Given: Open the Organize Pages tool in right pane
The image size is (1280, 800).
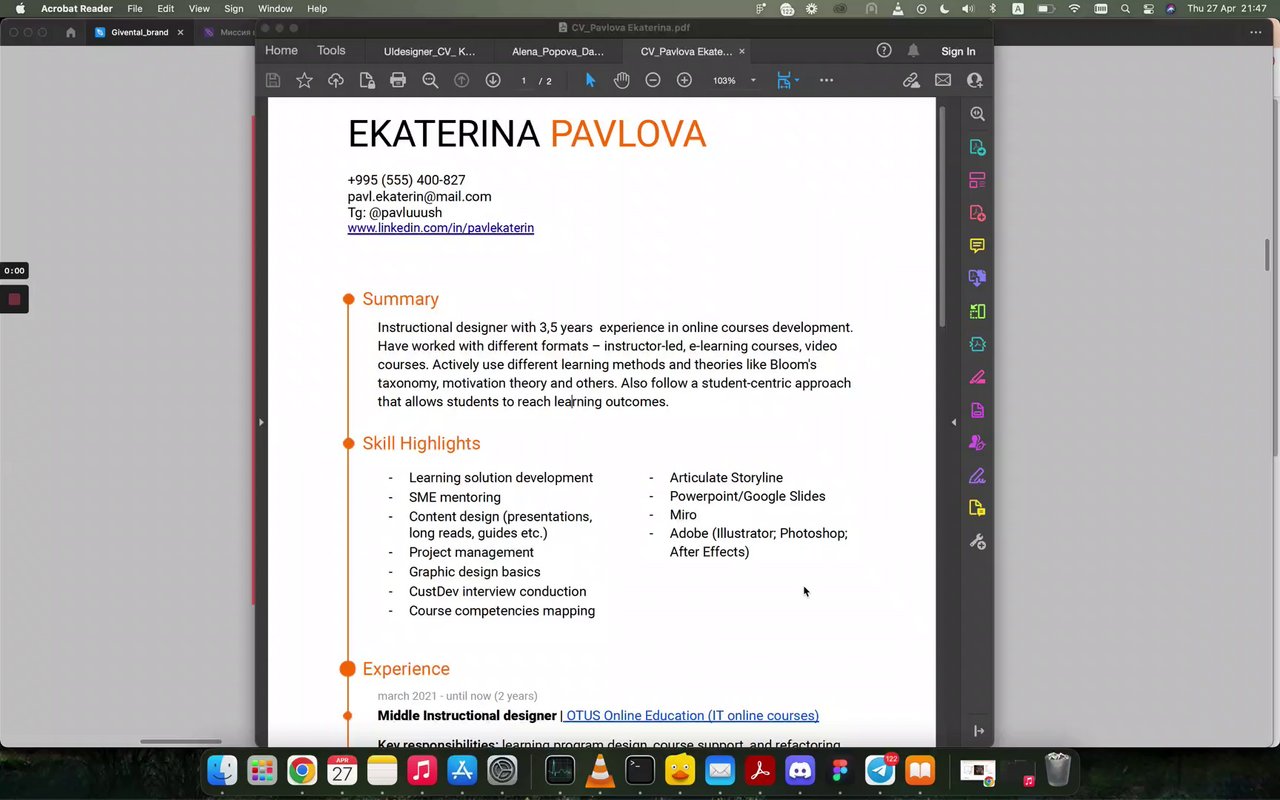Looking at the screenshot, I should pos(977,180).
